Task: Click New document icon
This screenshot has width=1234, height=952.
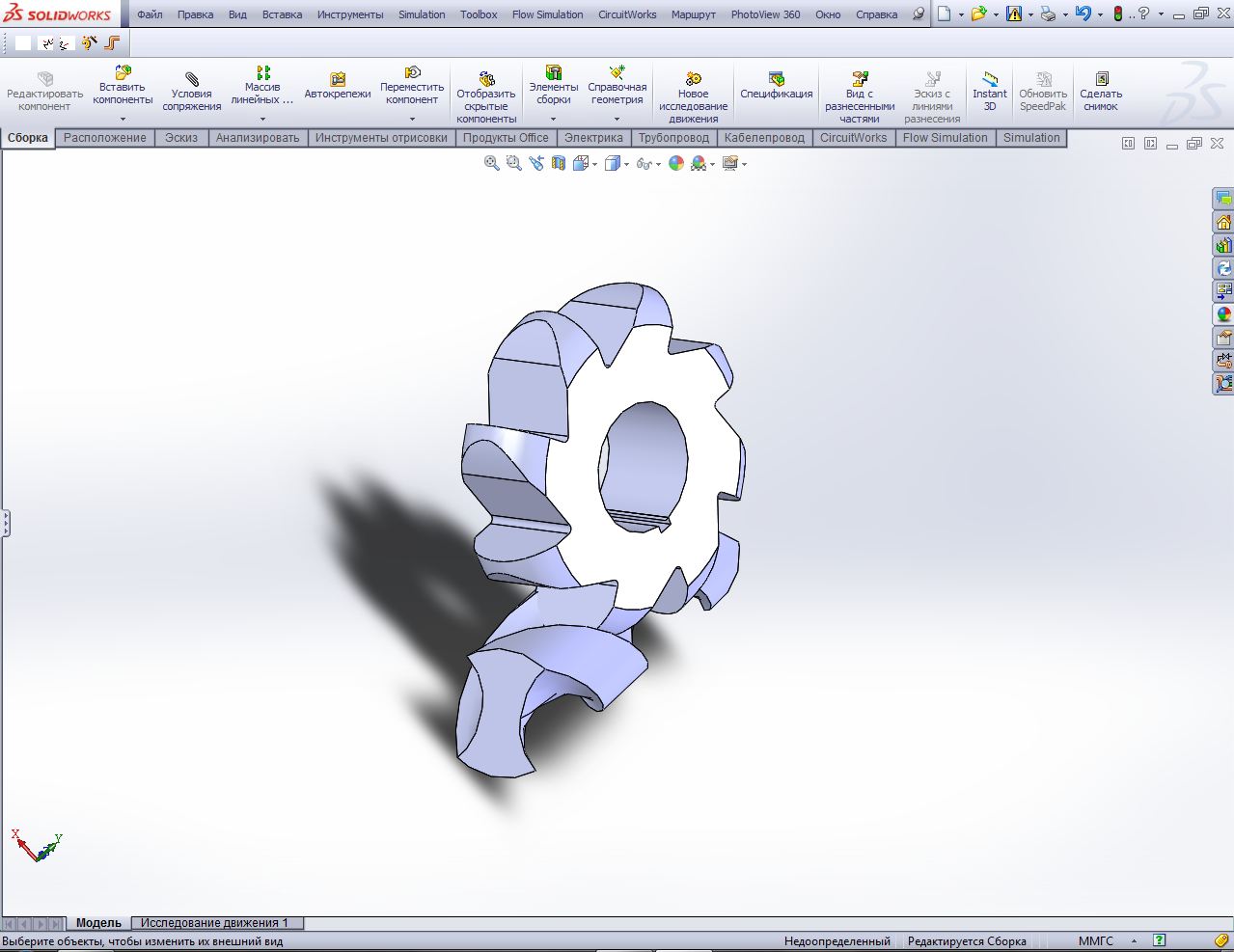Action: point(945,14)
